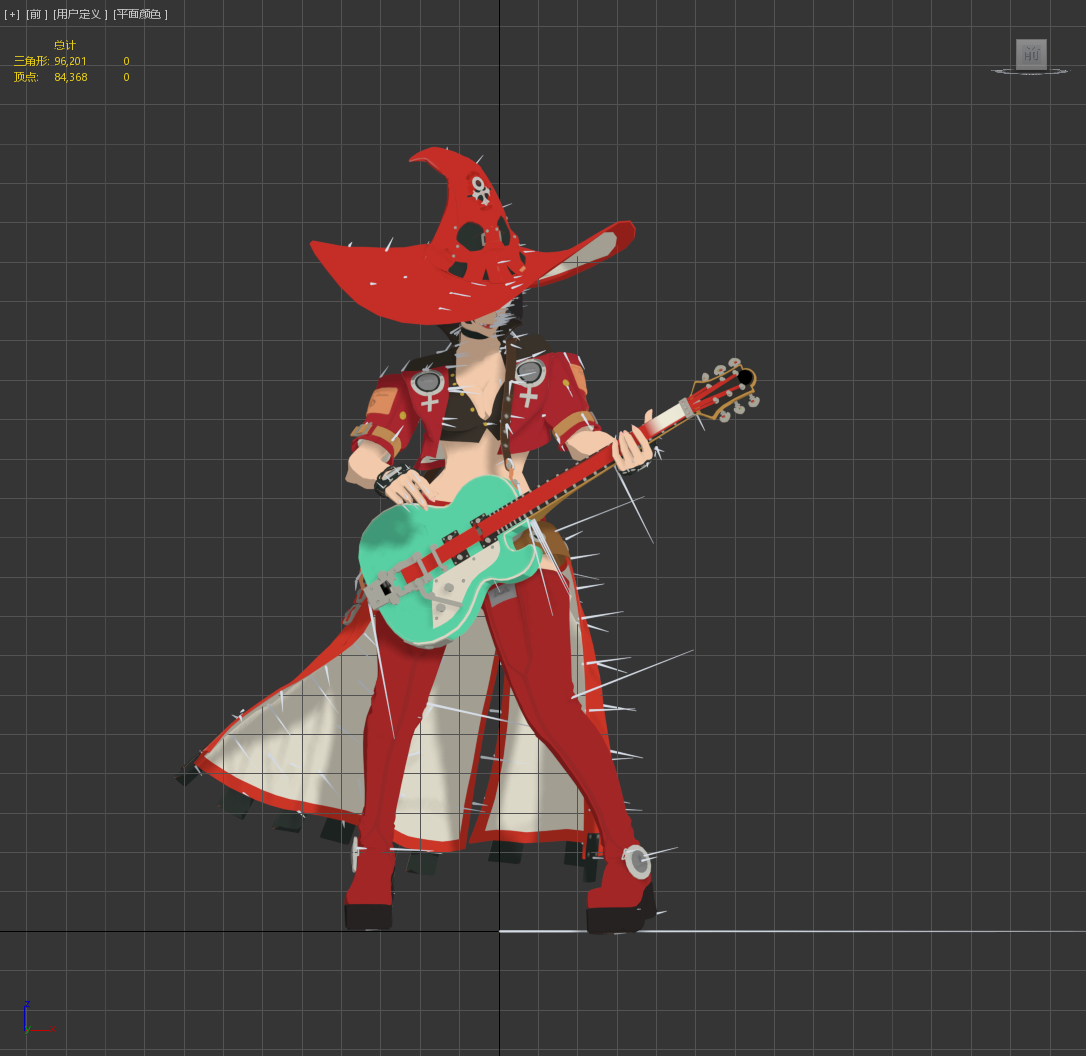Image resolution: width=1086 pixels, height=1056 pixels.
Task: Open the [+] viewport general menu
Action: coord(12,14)
